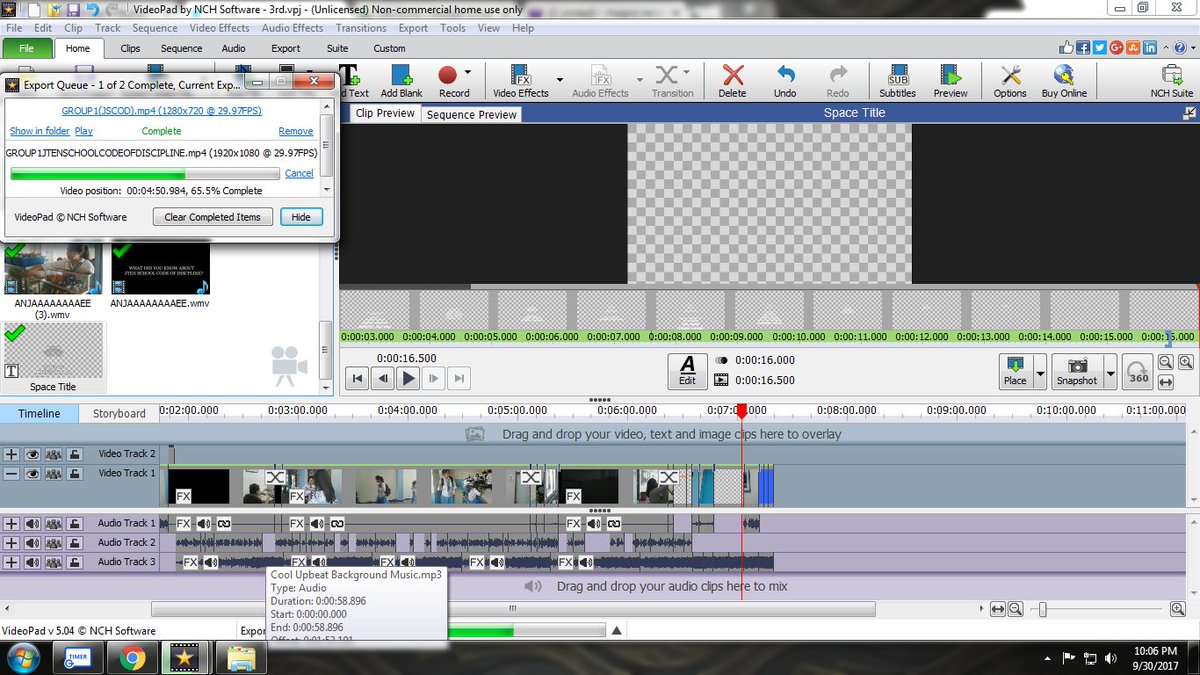Image resolution: width=1200 pixels, height=675 pixels.
Task: Click the LinkedIn share icon
Action: click(x=1151, y=47)
